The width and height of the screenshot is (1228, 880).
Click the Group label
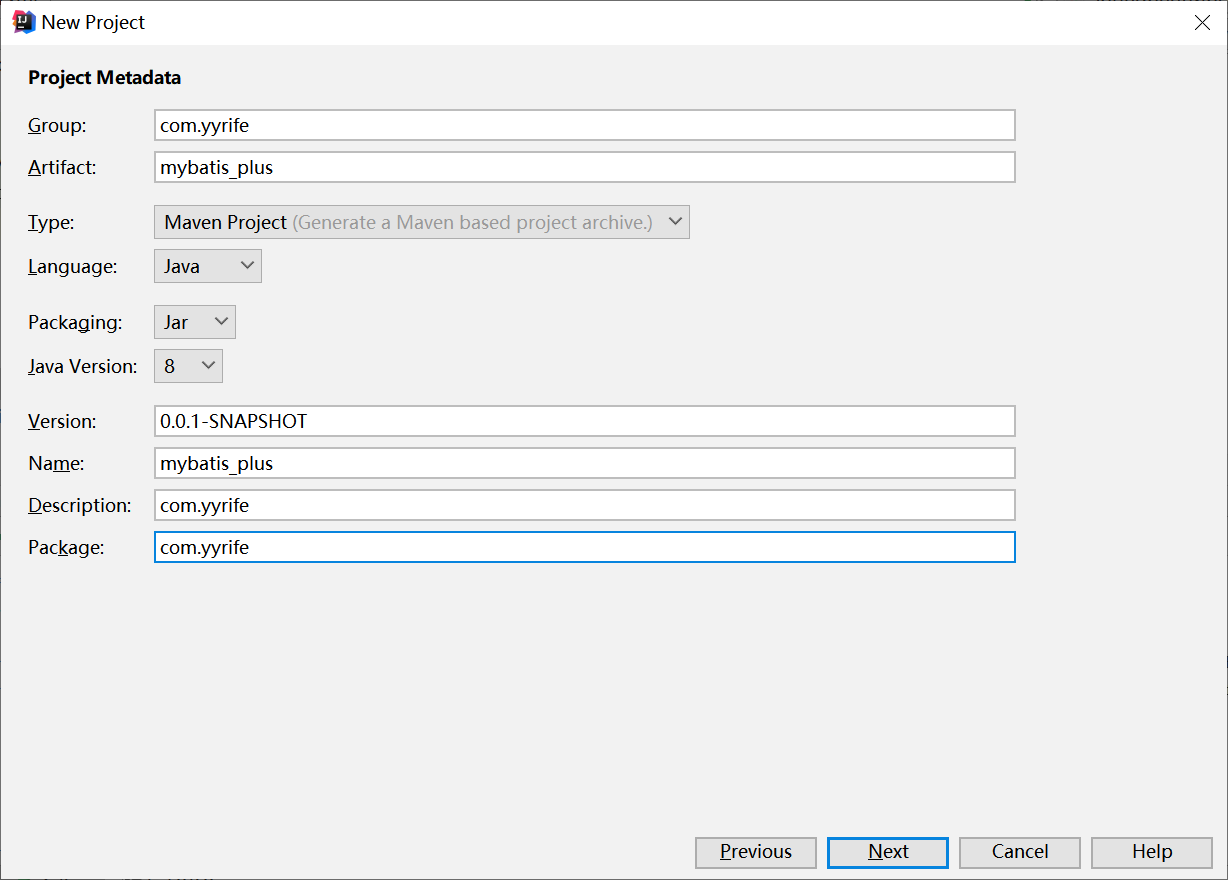coord(57,125)
